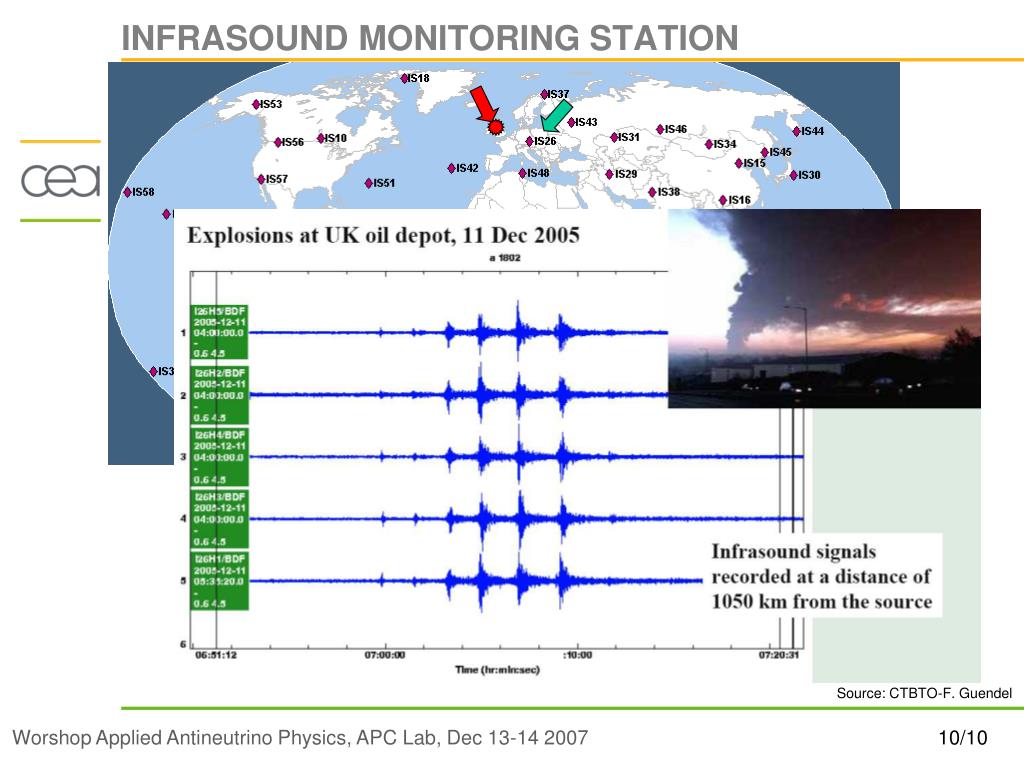Click the smoke plume photograph
The height and width of the screenshot is (768, 1024).
[824, 308]
